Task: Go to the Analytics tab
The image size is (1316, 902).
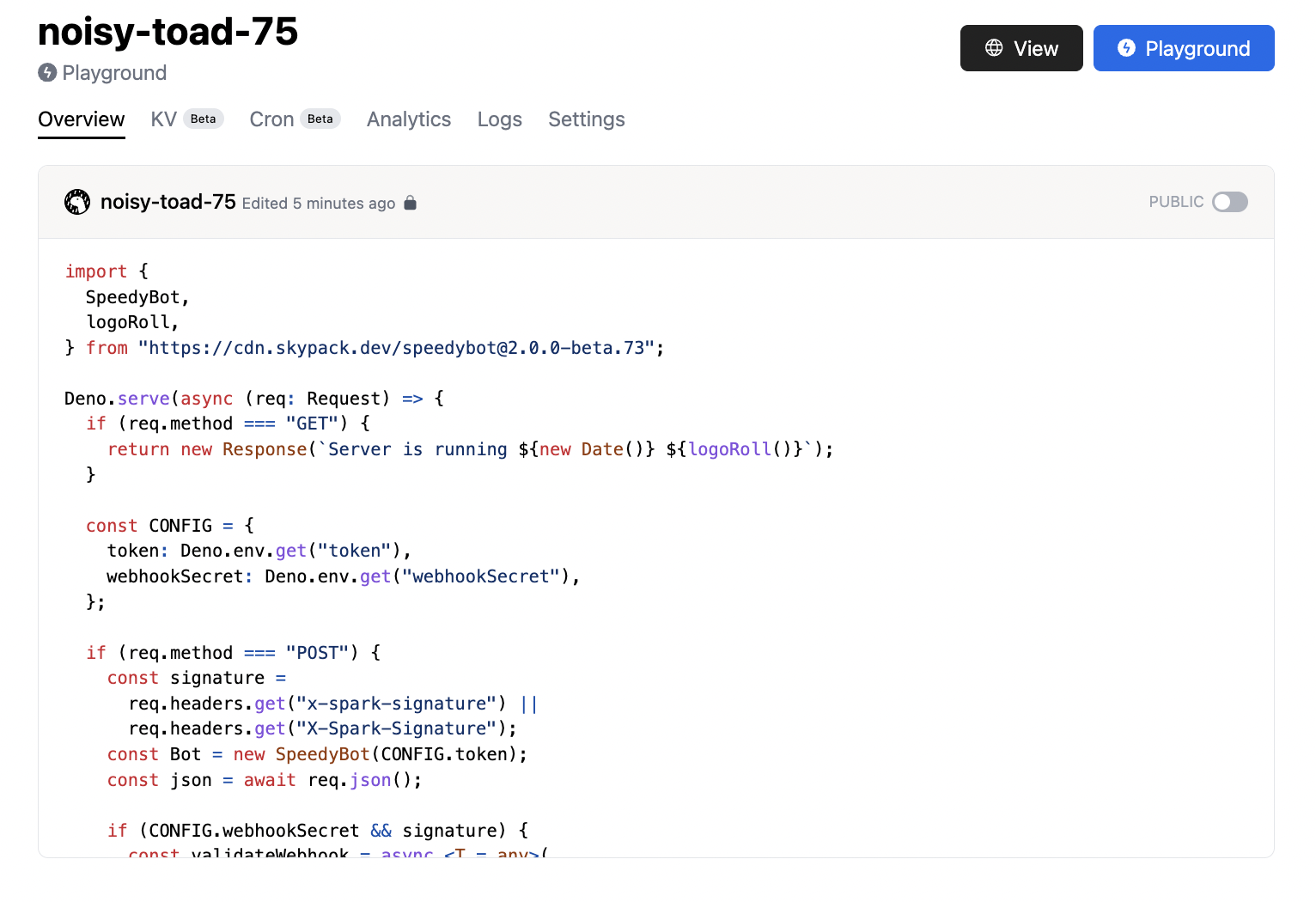Action: [x=409, y=119]
